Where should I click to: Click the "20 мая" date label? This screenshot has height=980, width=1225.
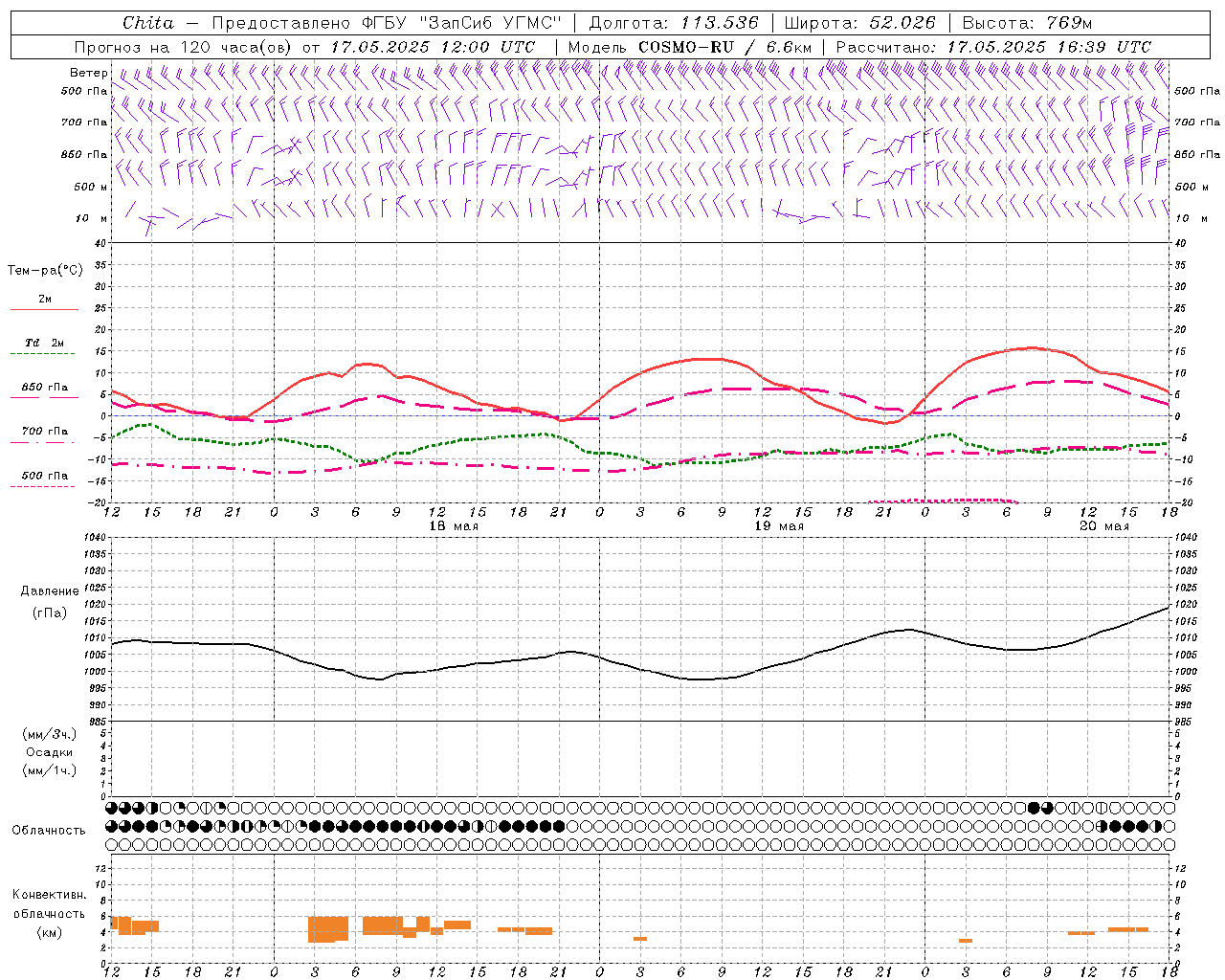click(x=1104, y=526)
